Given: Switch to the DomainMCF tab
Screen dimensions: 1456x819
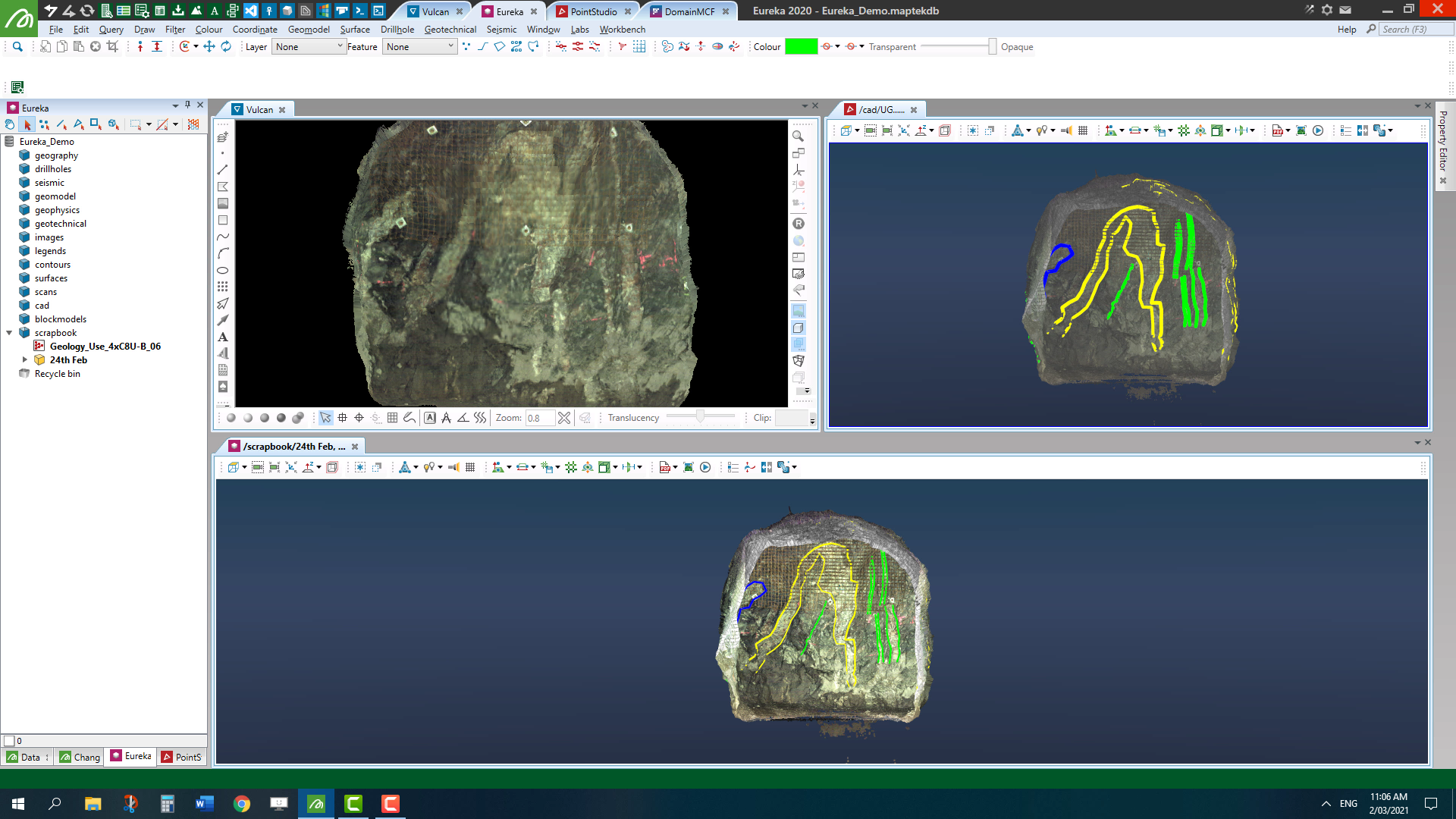Looking at the screenshot, I should tap(690, 11).
